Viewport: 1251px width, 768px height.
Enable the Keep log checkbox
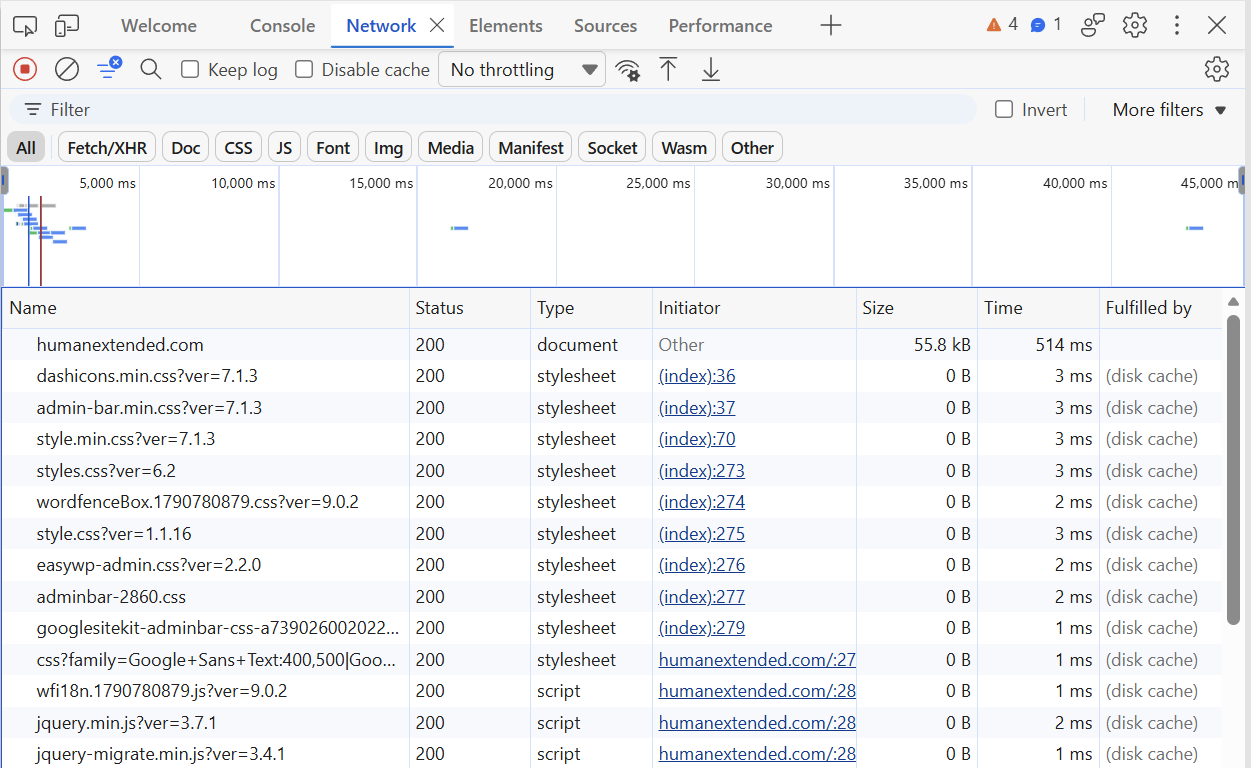(190, 69)
